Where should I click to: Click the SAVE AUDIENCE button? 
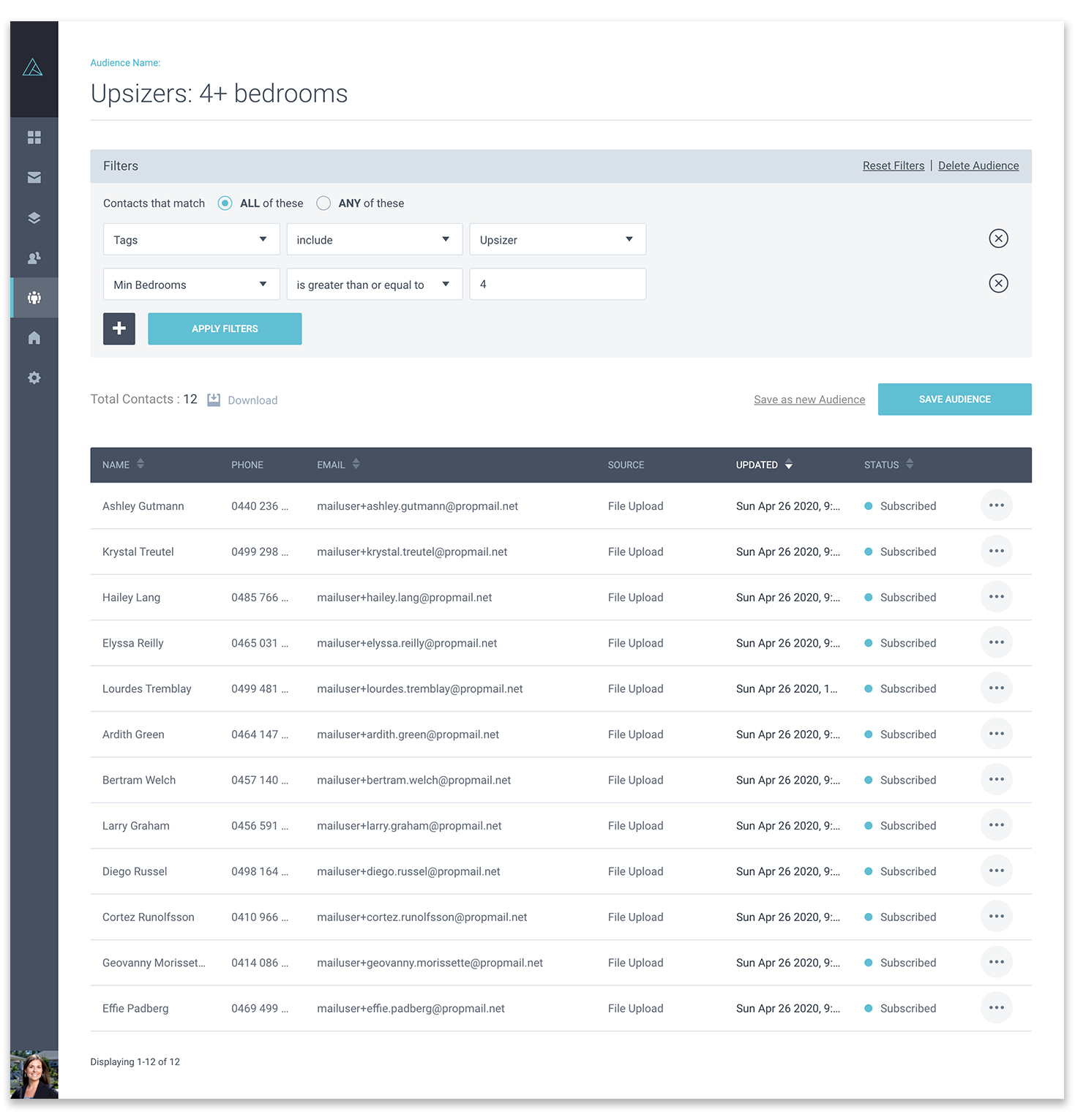coord(954,399)
